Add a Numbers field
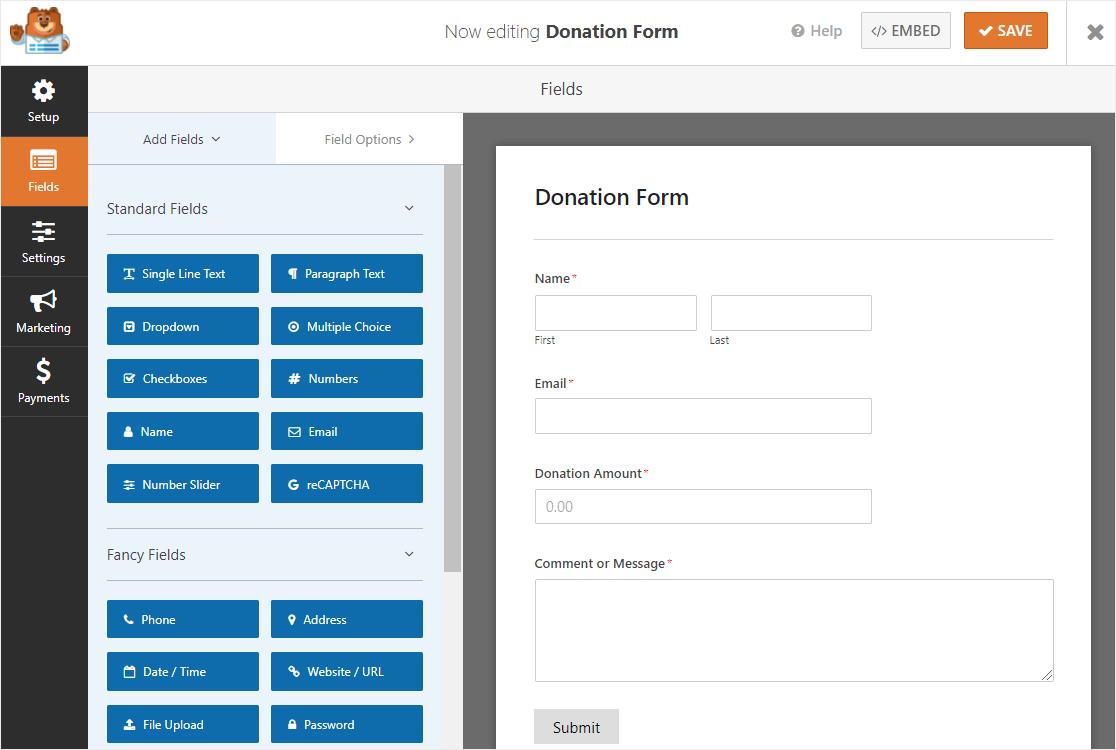Screen dimensions: 1116x750 [347, 379]
